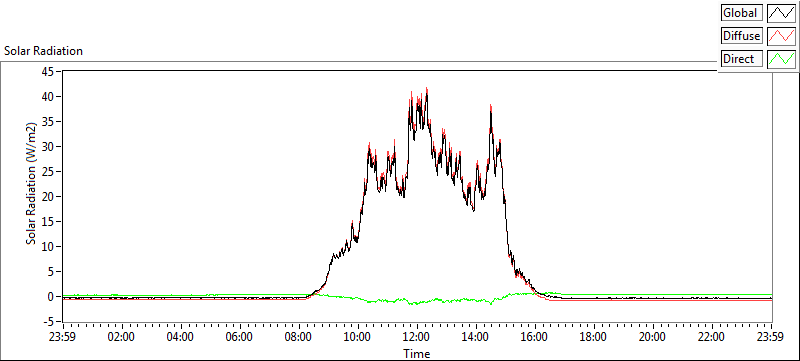Click the 35 y-axis tick value

pyautogui.click(x=47, y=121)
